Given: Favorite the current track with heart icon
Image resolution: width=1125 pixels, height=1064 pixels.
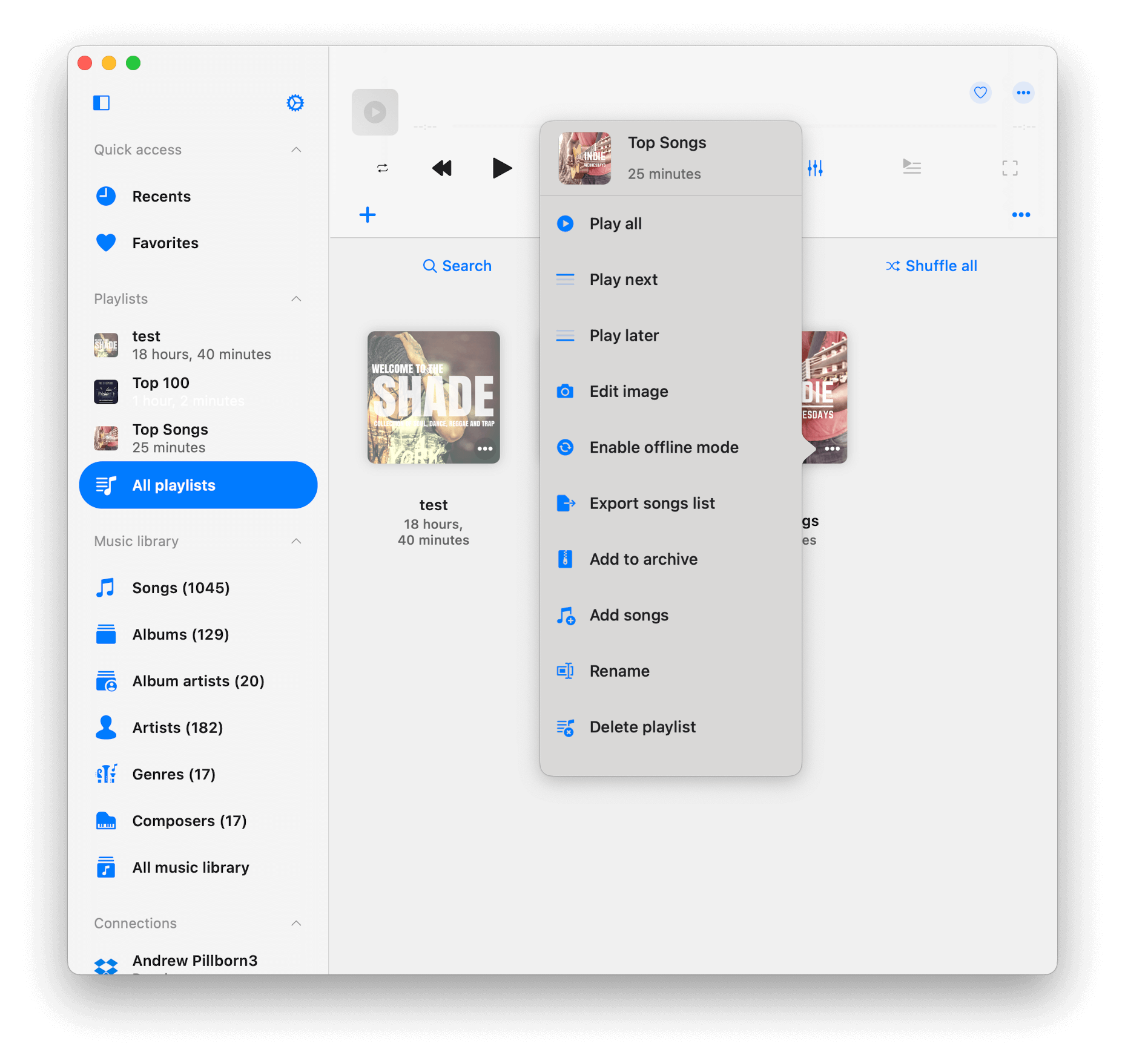Looking at the screenshot, I should tap(980, 93).
